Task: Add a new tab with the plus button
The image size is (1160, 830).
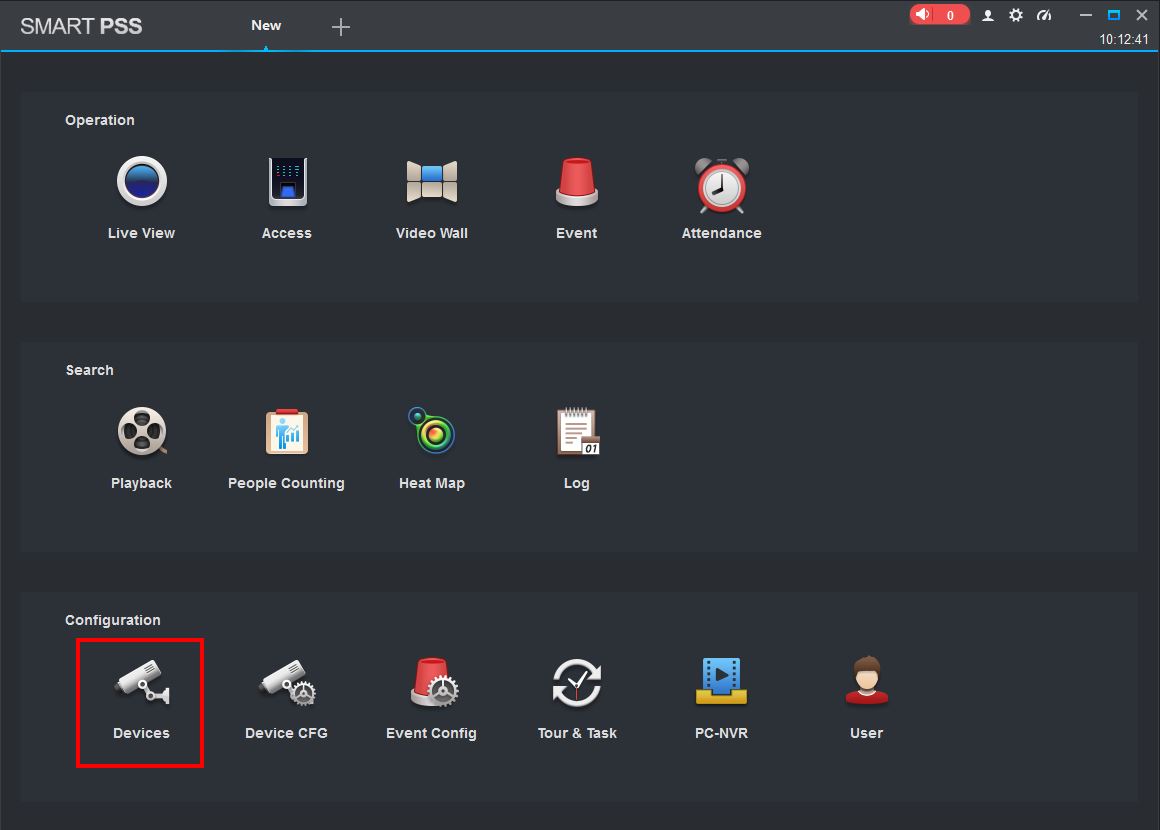Action: click(x=340, y=27)
